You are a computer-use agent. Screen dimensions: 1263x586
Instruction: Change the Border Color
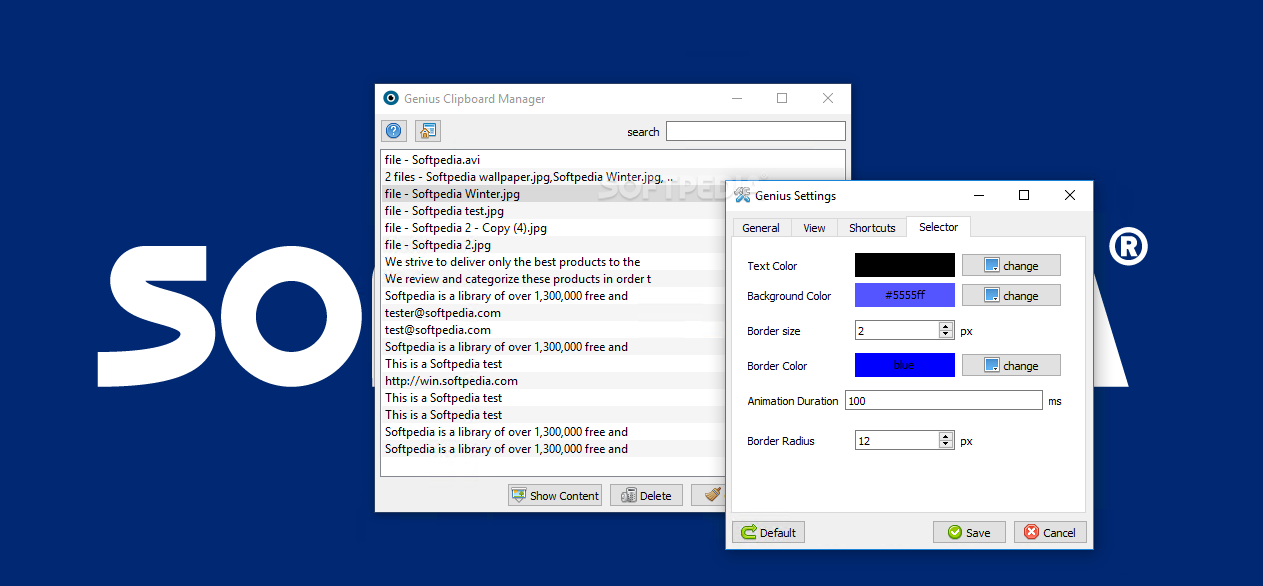(x=1011, y=365)
